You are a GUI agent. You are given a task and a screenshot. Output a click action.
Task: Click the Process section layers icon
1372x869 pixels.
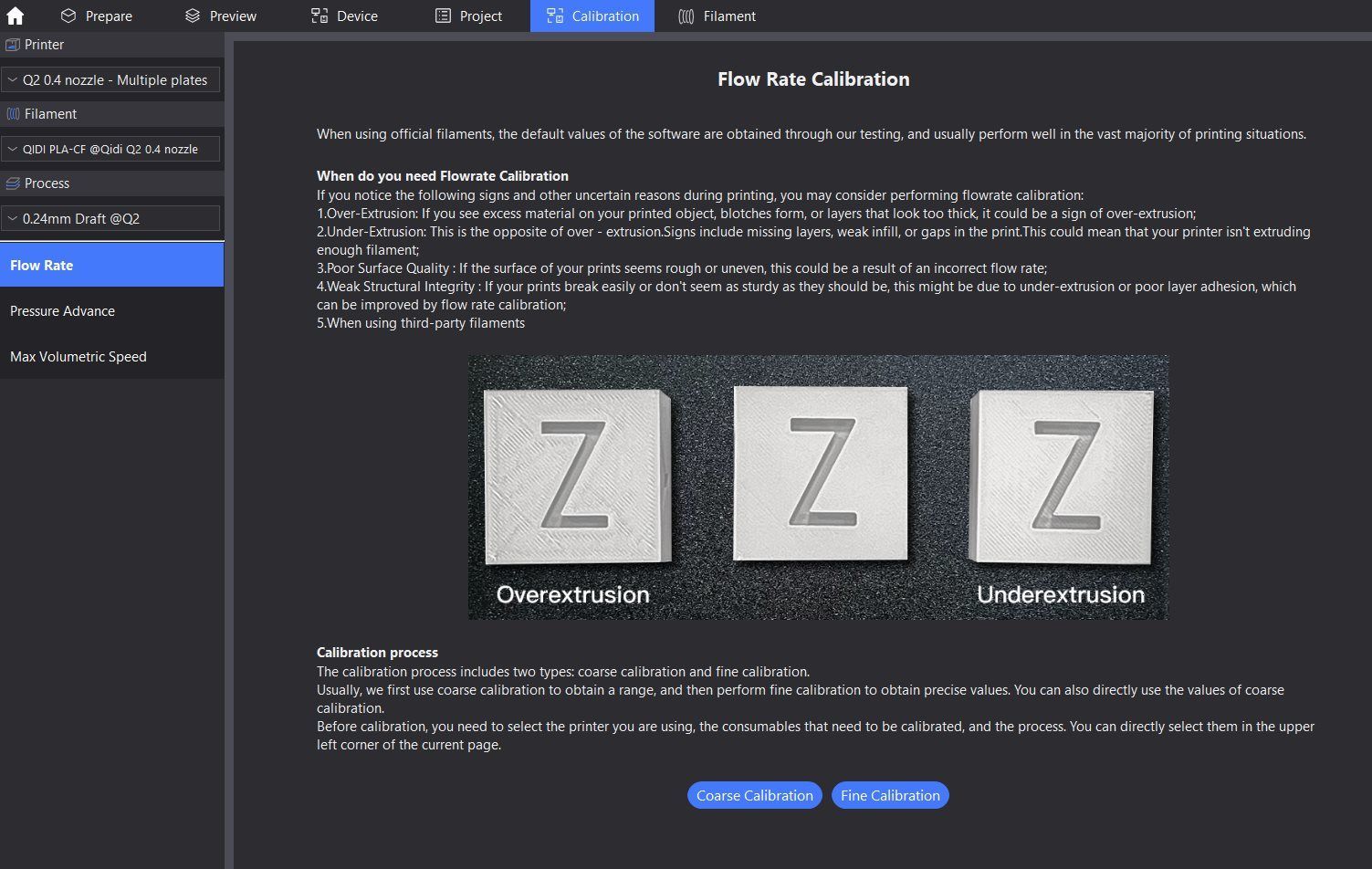point(13,183)
